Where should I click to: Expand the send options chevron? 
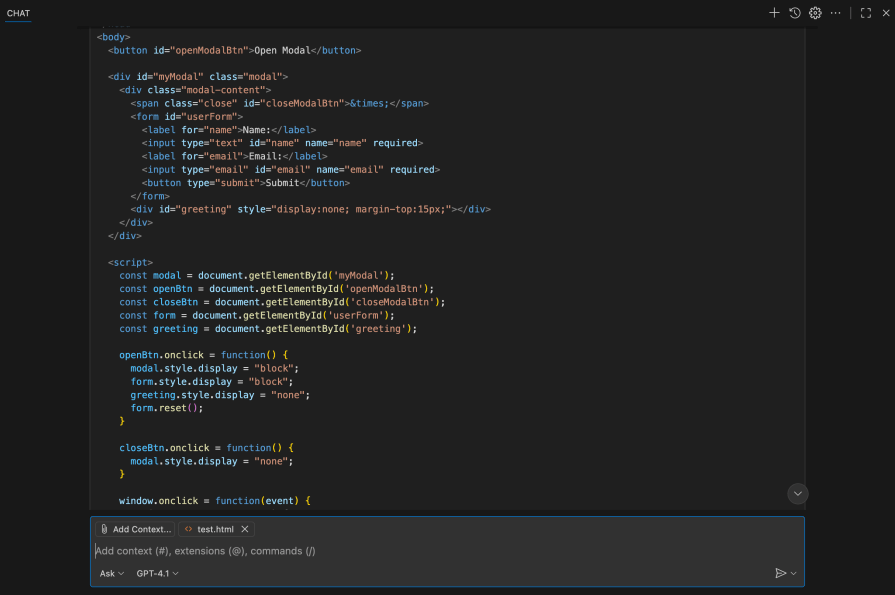pyautogui.click(x=794, y=573)
